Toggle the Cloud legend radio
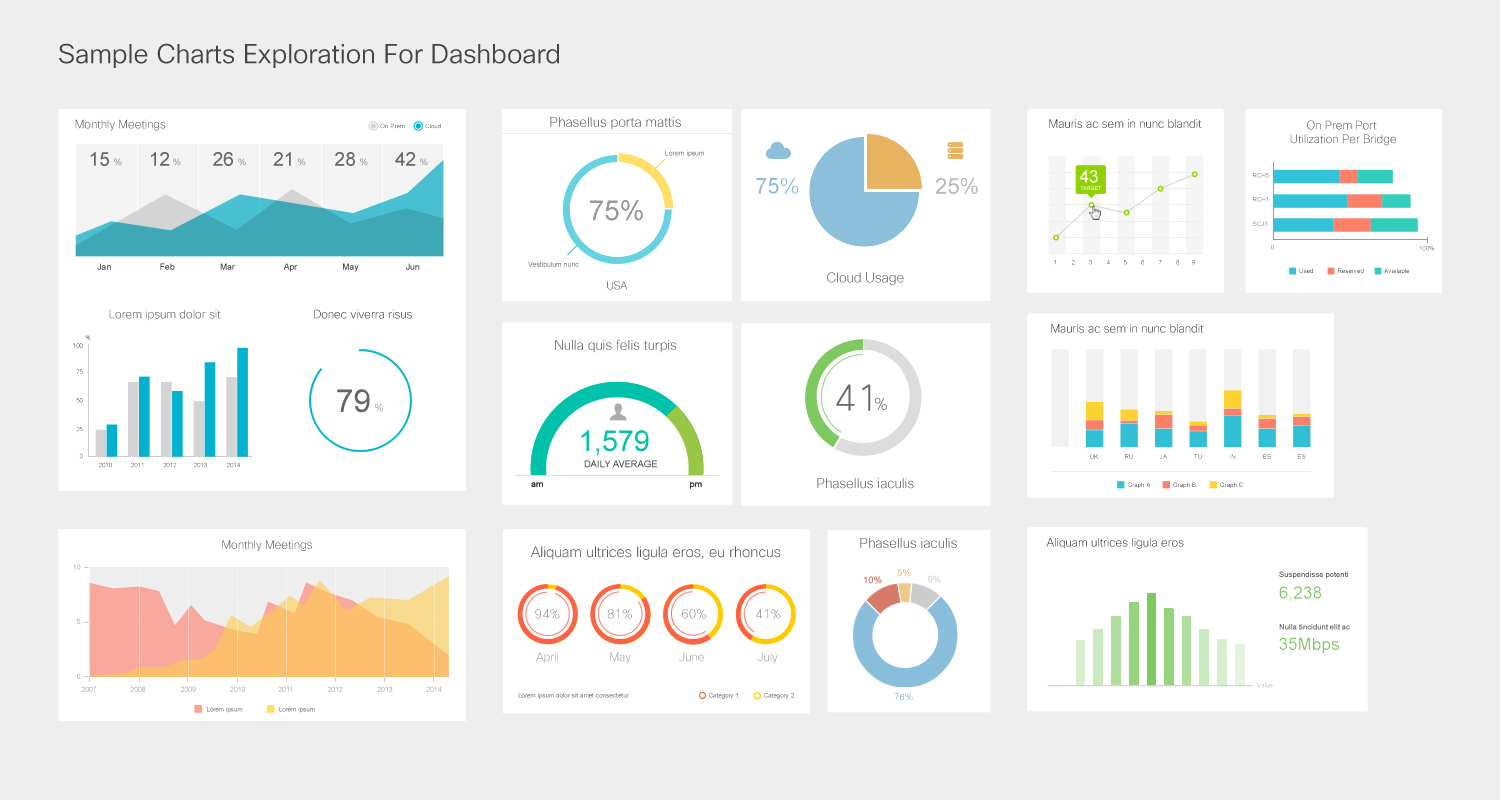The width and height of the screenshot is (1500, 800). coord(418,126)
